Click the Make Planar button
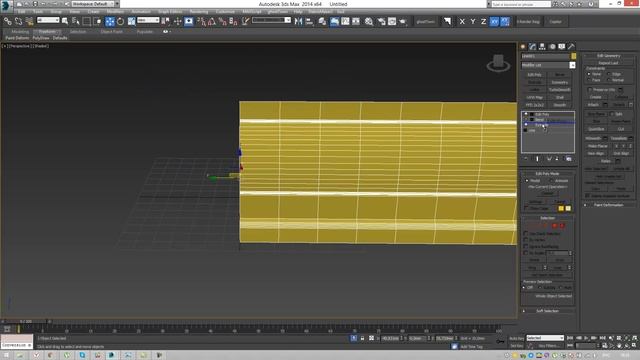This screenshot has width=640, height=360. 598,146
